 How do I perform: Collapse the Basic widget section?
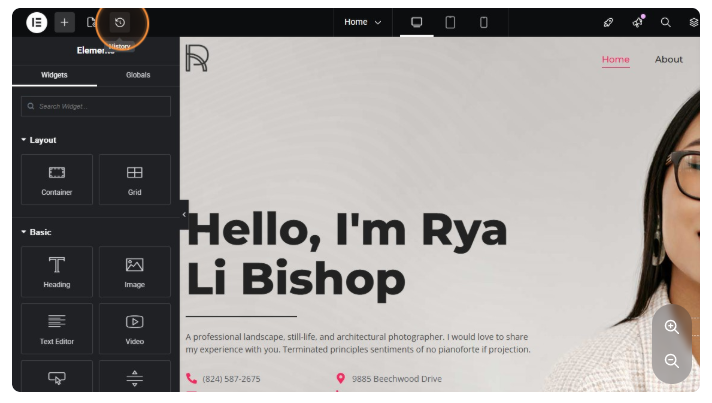coord(37,232)
